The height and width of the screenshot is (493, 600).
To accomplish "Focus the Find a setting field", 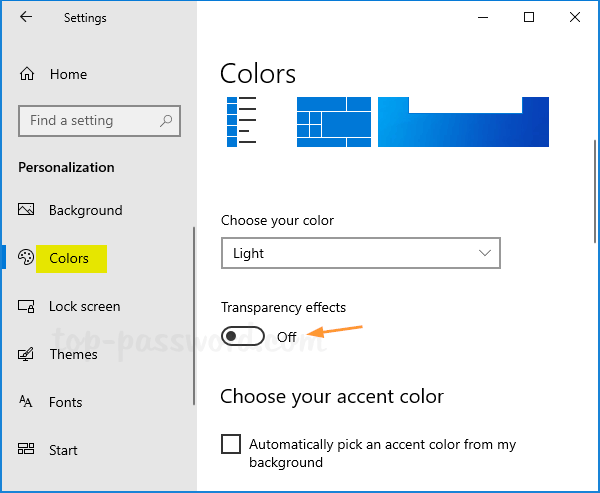I will [x=99, y=121].
